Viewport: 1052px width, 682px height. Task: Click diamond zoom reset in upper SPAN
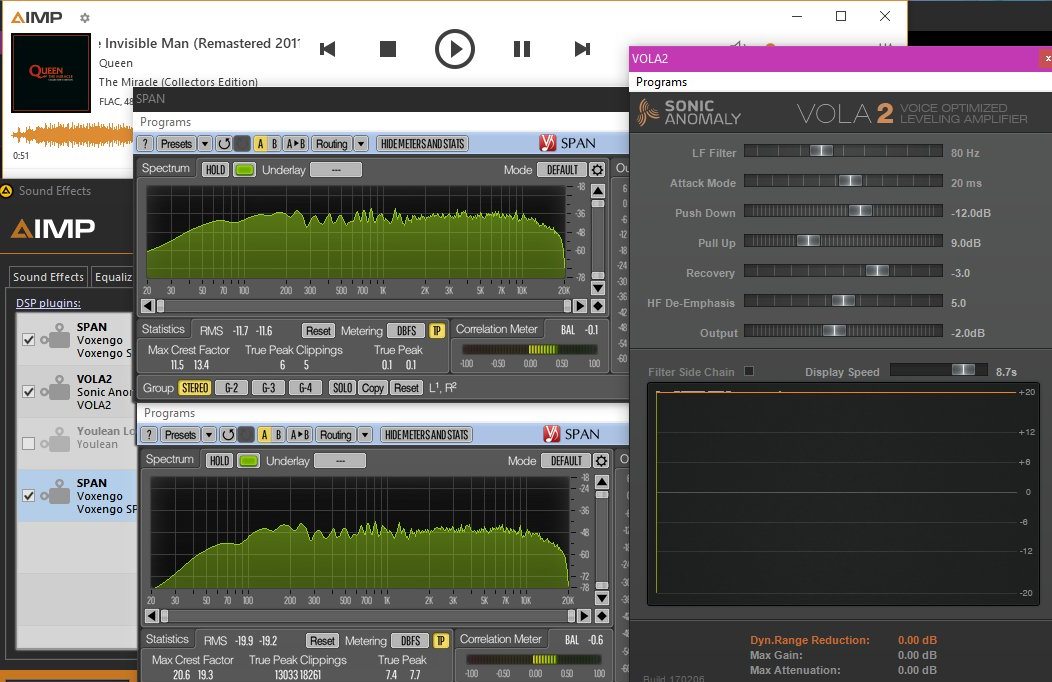(x=598, y=306)
